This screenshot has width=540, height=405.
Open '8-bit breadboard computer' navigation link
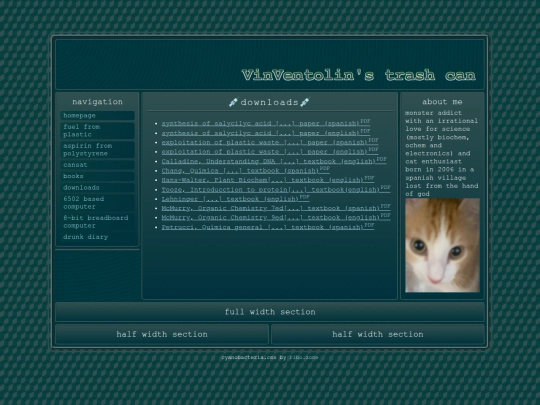(x=97, y=222)
